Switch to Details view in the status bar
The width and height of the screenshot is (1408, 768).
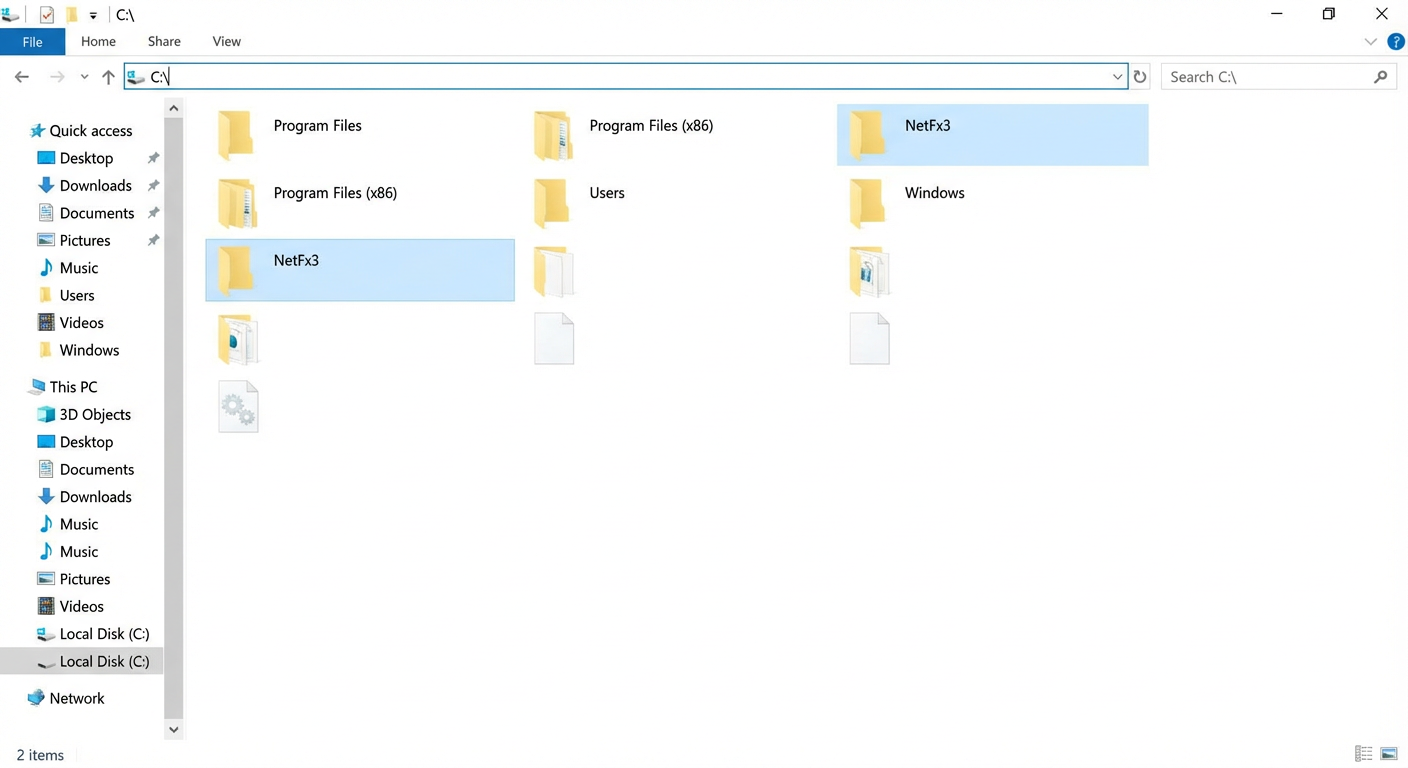[x=1363, y=753]
